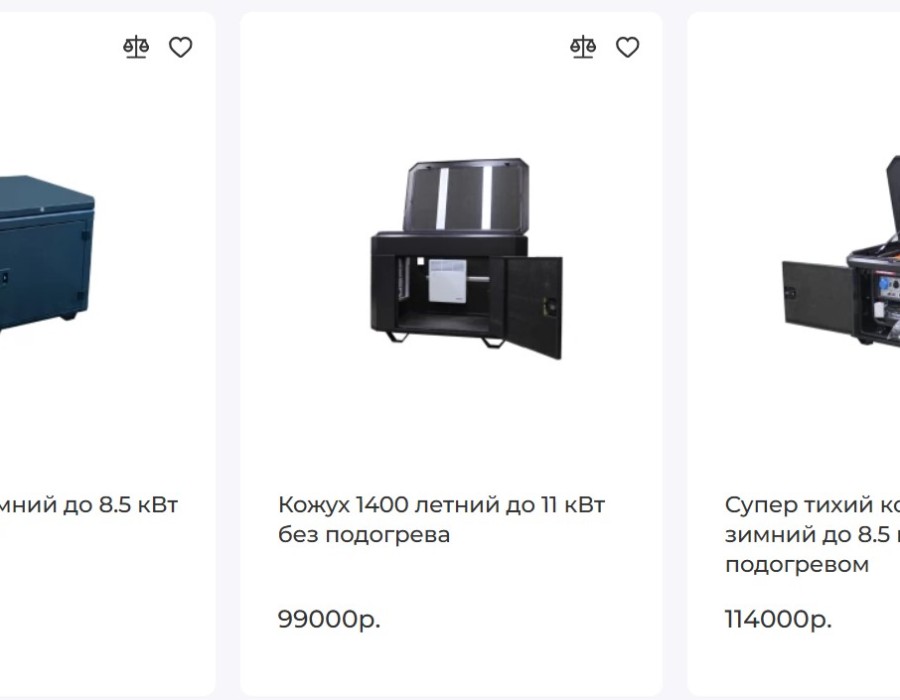The height and width of the screenshot is (700, 900).
Task: Click the 99000р. price
Action: tap(329, 619)
